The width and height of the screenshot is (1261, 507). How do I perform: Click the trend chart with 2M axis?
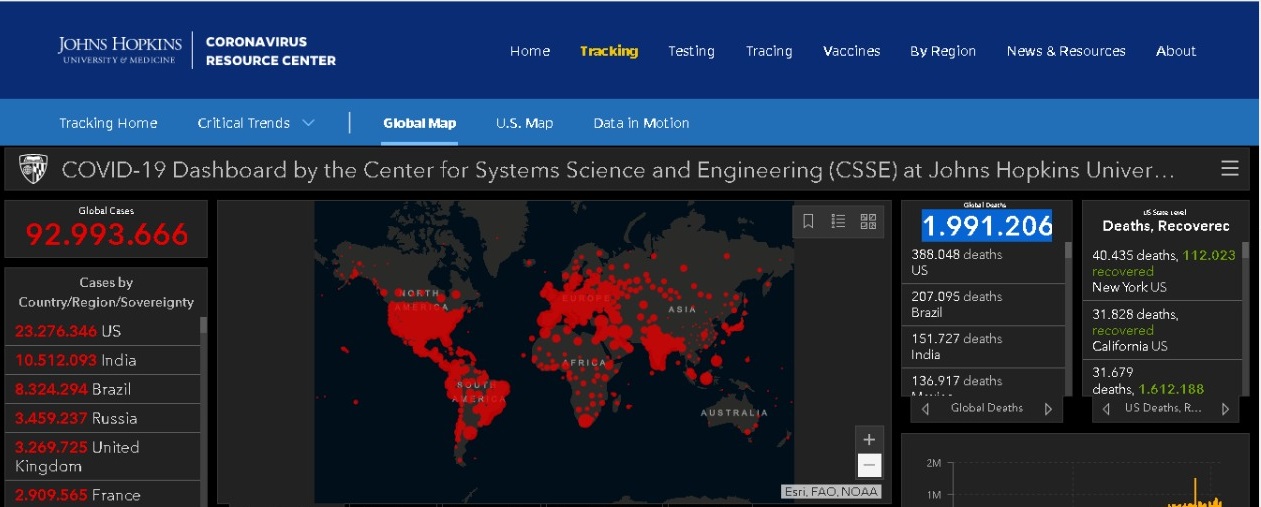pyautogui.click(x=1076, y=470)
